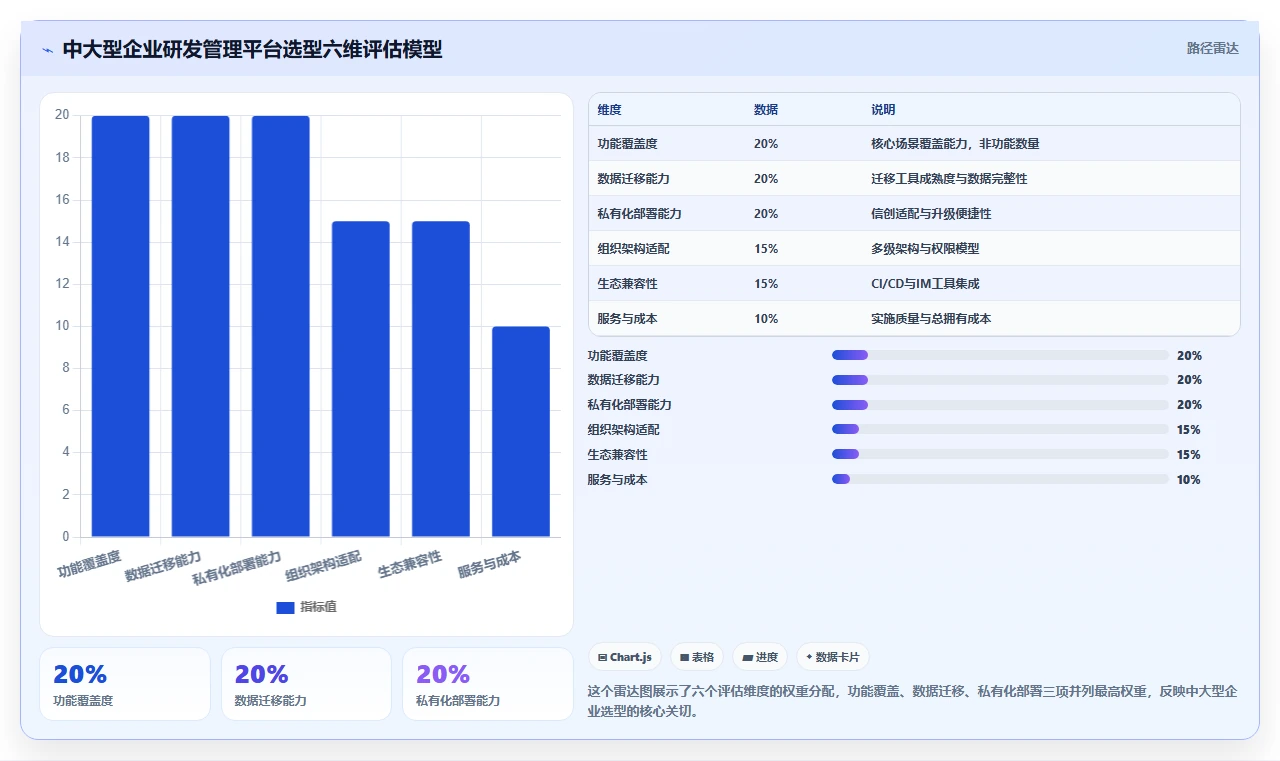Screen dimensions: 1280x761
Task: Click the 组织架构适配 15% progress bar
Action: [1000, 430]
